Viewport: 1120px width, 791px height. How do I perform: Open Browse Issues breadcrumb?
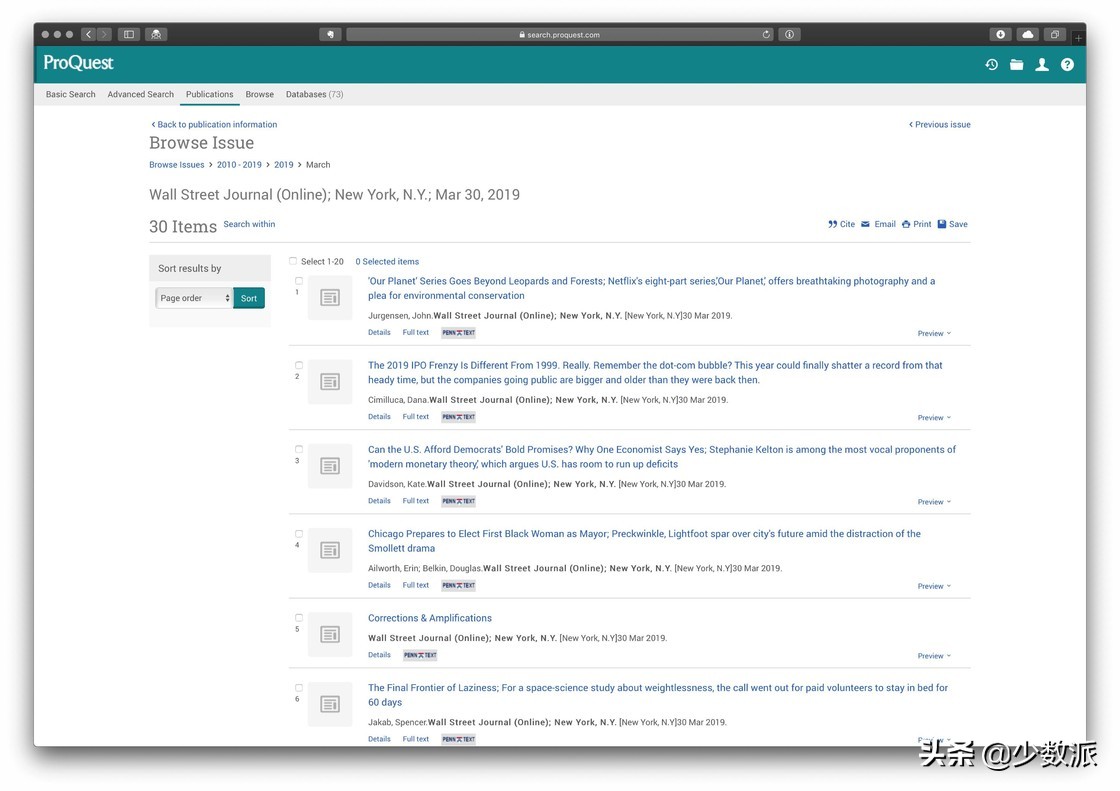click(x=176, y=165)
